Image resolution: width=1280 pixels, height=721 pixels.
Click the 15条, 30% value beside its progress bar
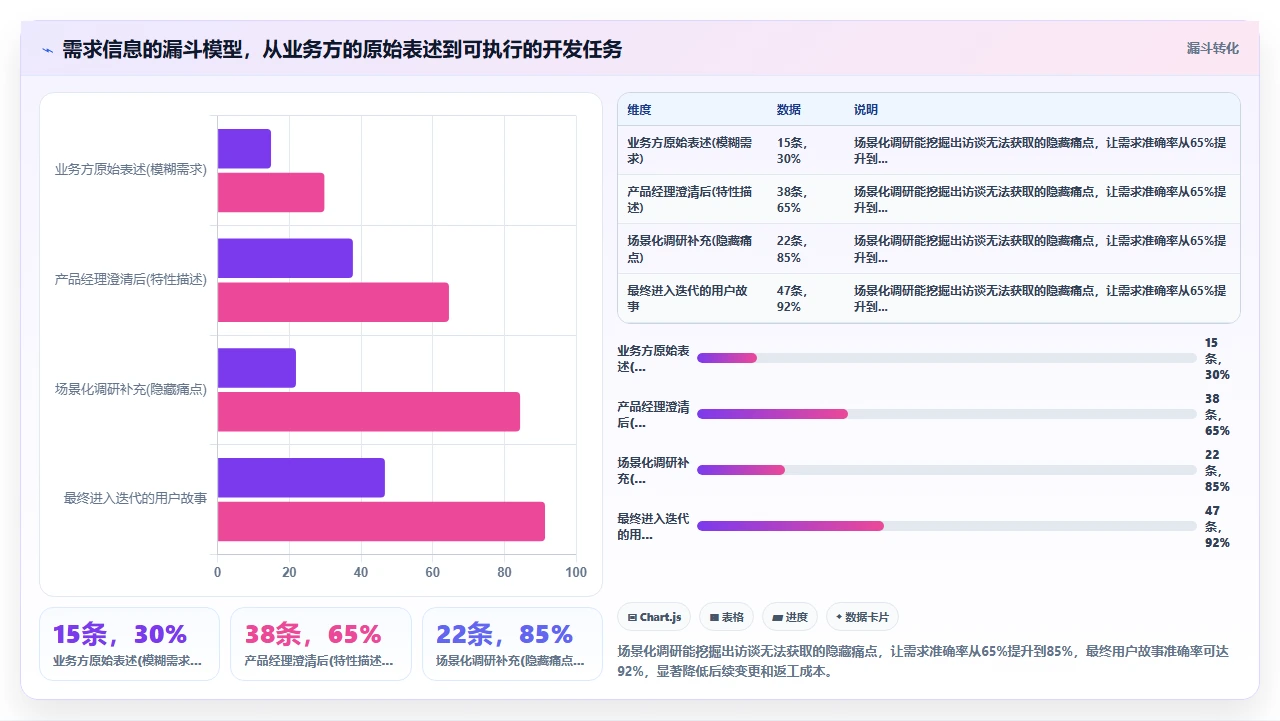[x=1217, y=358]
